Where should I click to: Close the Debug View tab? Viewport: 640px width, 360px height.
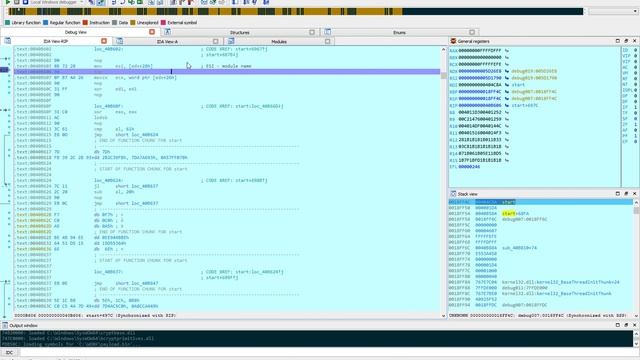coord(152,32)
